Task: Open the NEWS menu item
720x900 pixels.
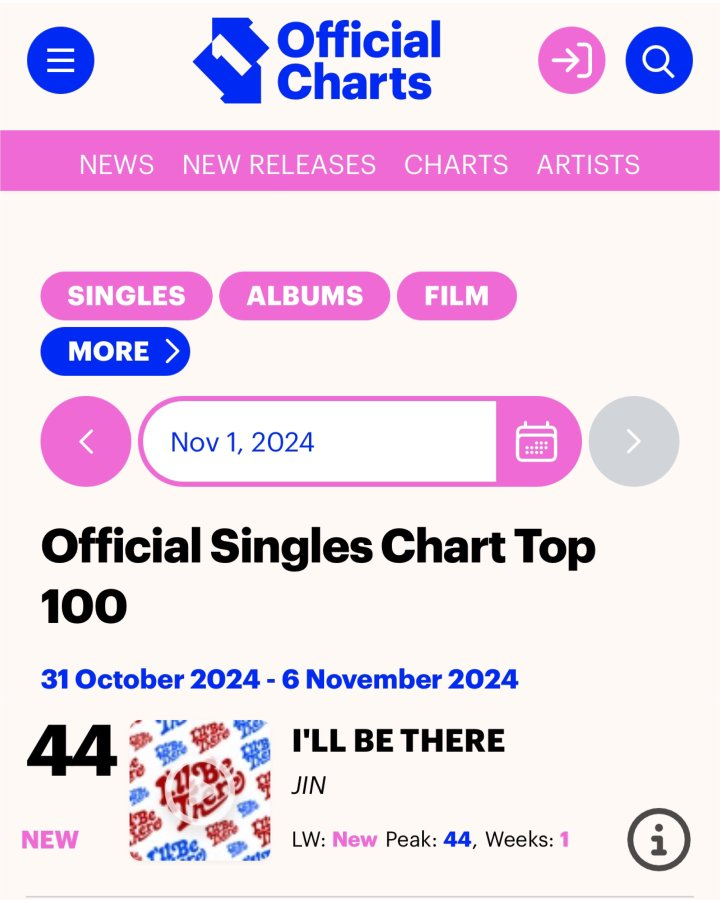Action: (x=117, y=164)
